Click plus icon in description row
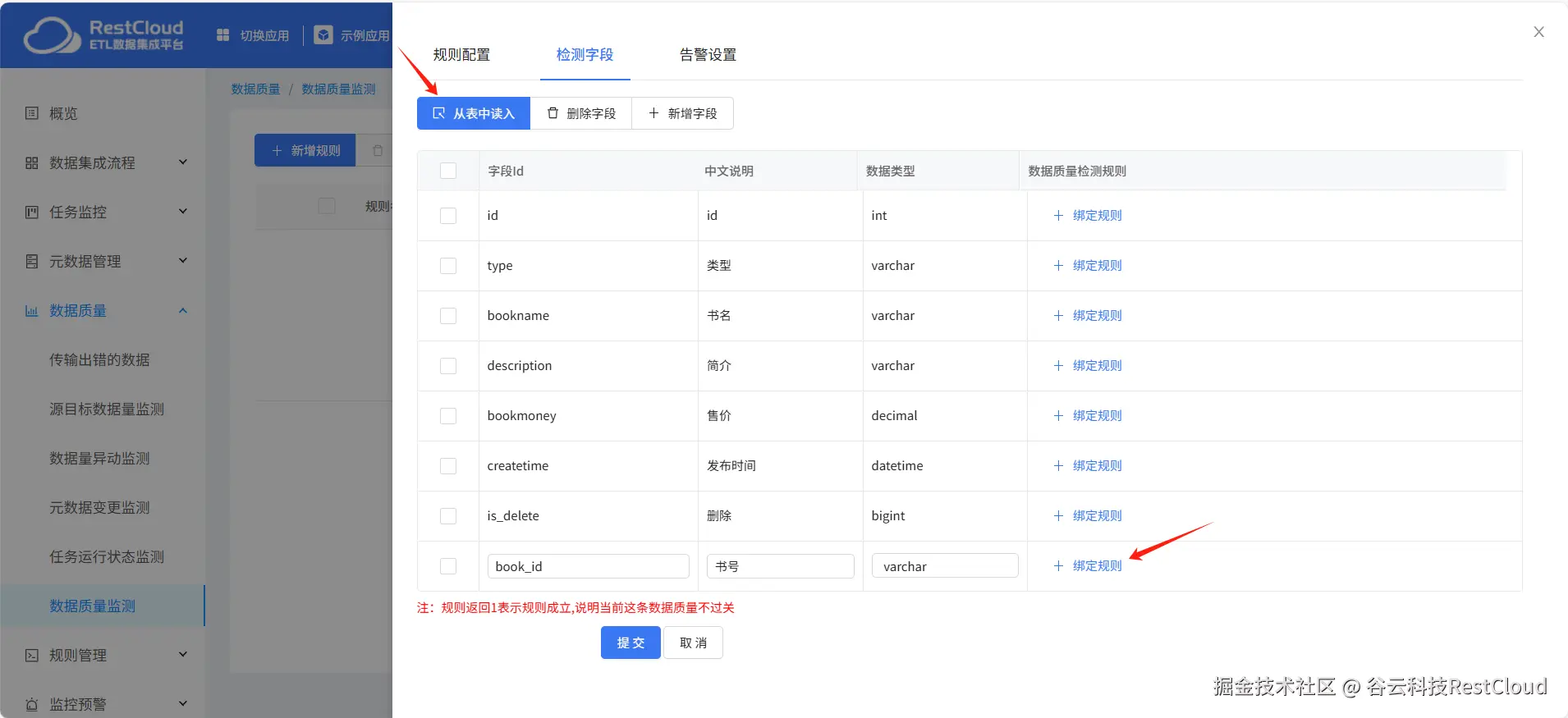 pyautogui.click(x=1058, y=365)
